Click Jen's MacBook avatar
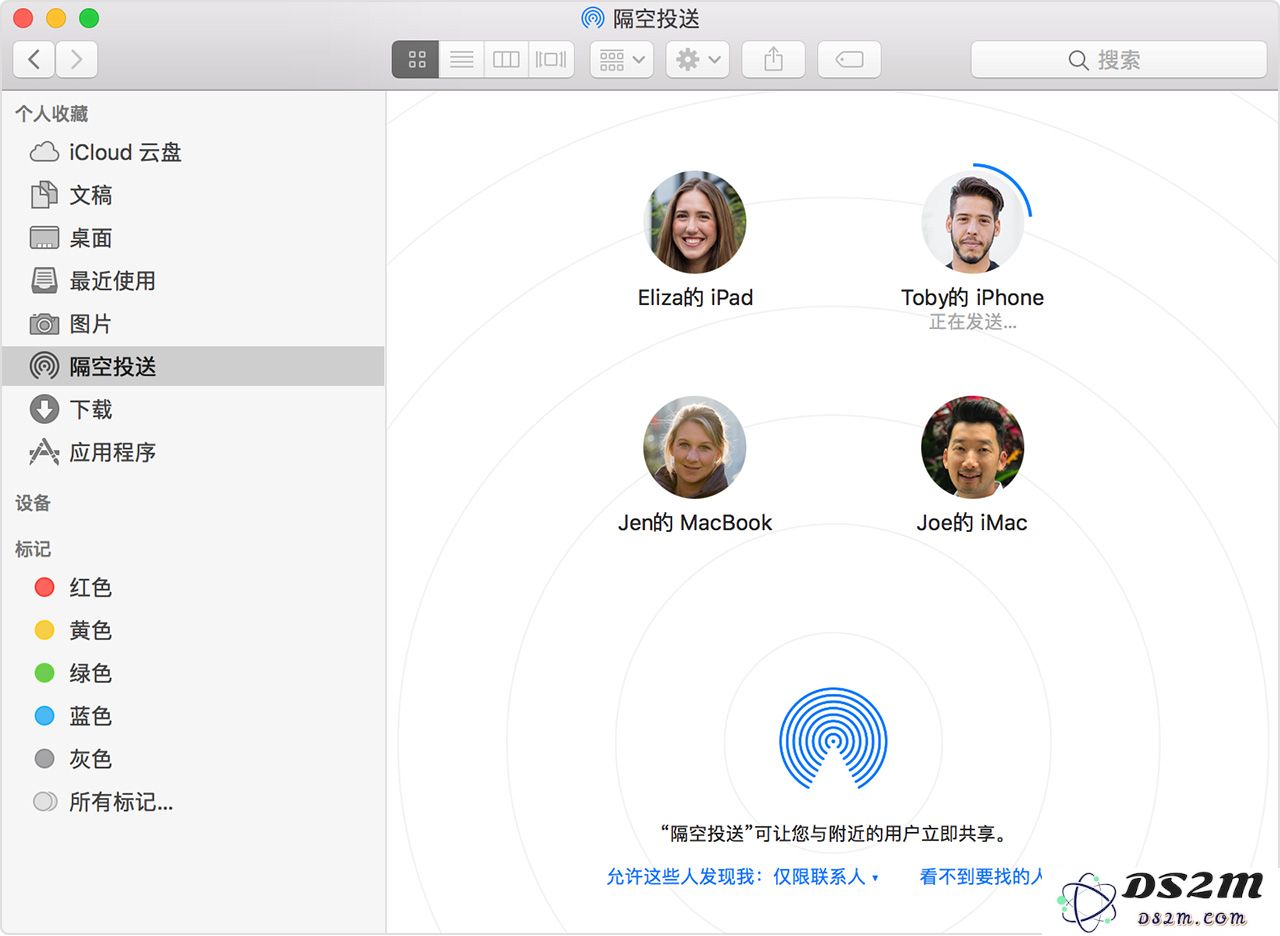The width and height of the screenshot is (1280, 936). [x=695, y=447]
